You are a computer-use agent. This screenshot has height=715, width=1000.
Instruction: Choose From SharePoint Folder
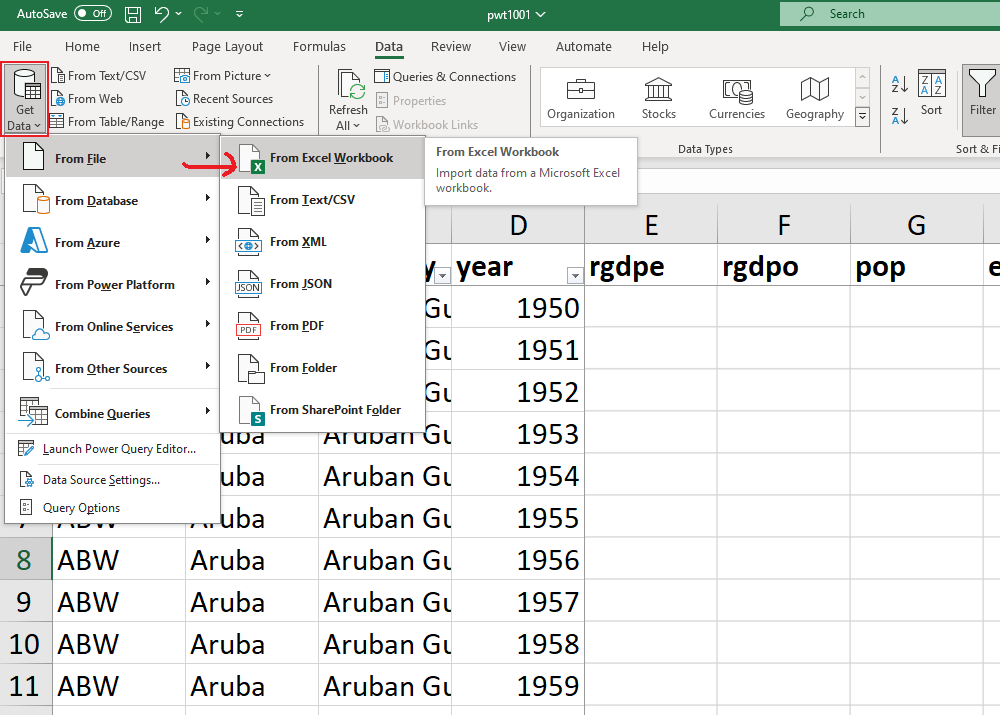pyautogui.click(x=335, y=410)
